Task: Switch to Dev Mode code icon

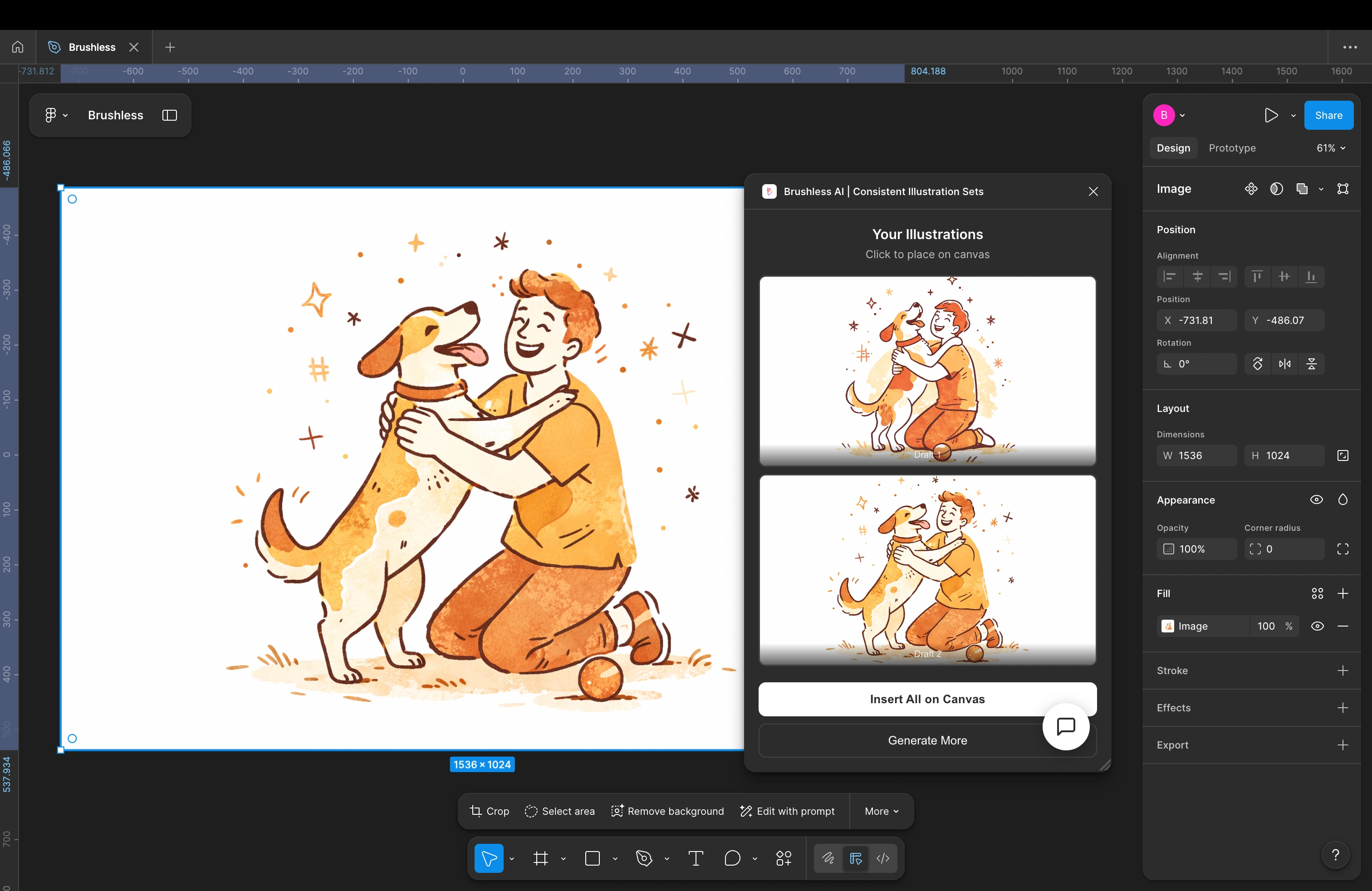Action: click(x=882, y=859)
